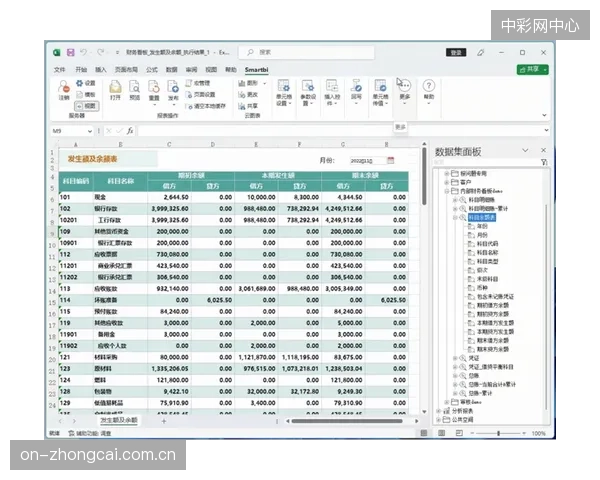Click the 重置 reset icon
Viewport: 600px width, 480px height.
[154, 91]
